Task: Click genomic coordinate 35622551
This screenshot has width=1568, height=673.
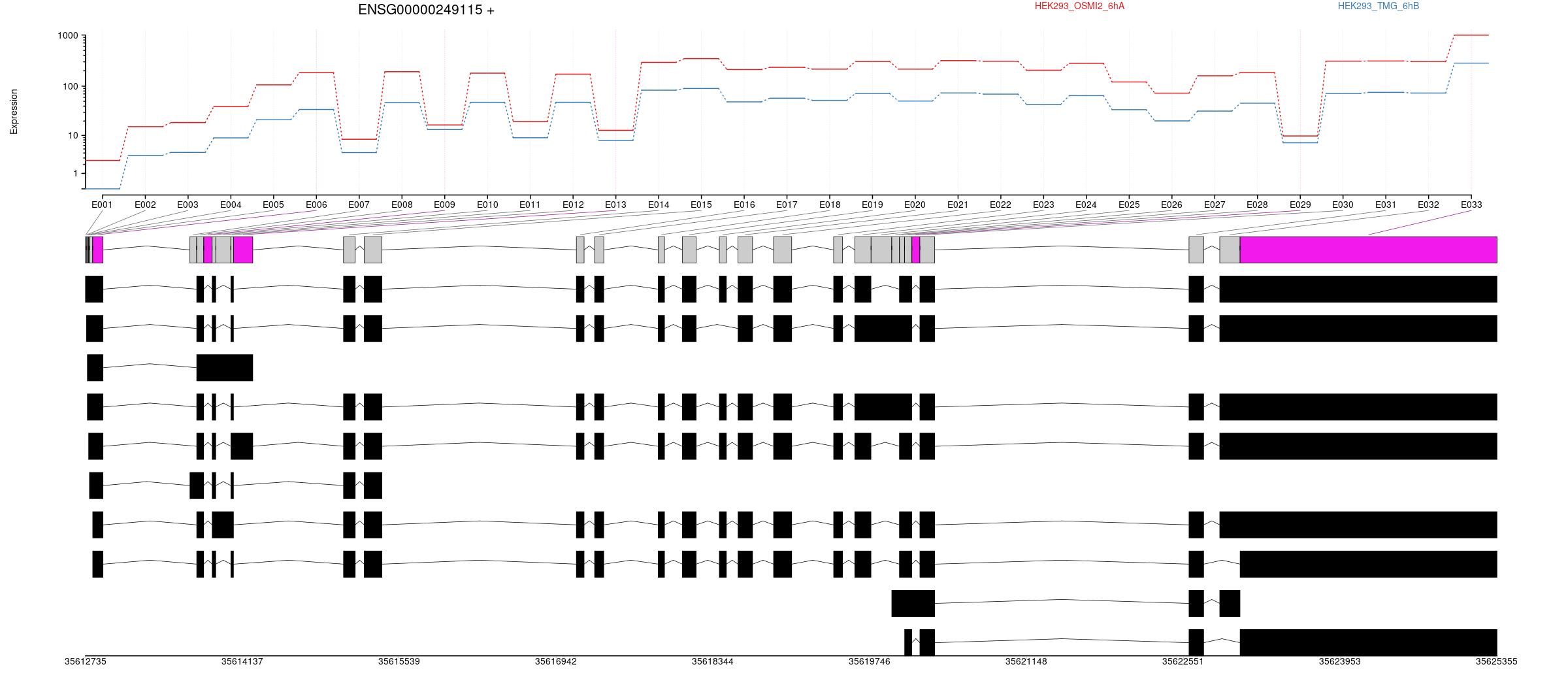Action: point(1183,661)
